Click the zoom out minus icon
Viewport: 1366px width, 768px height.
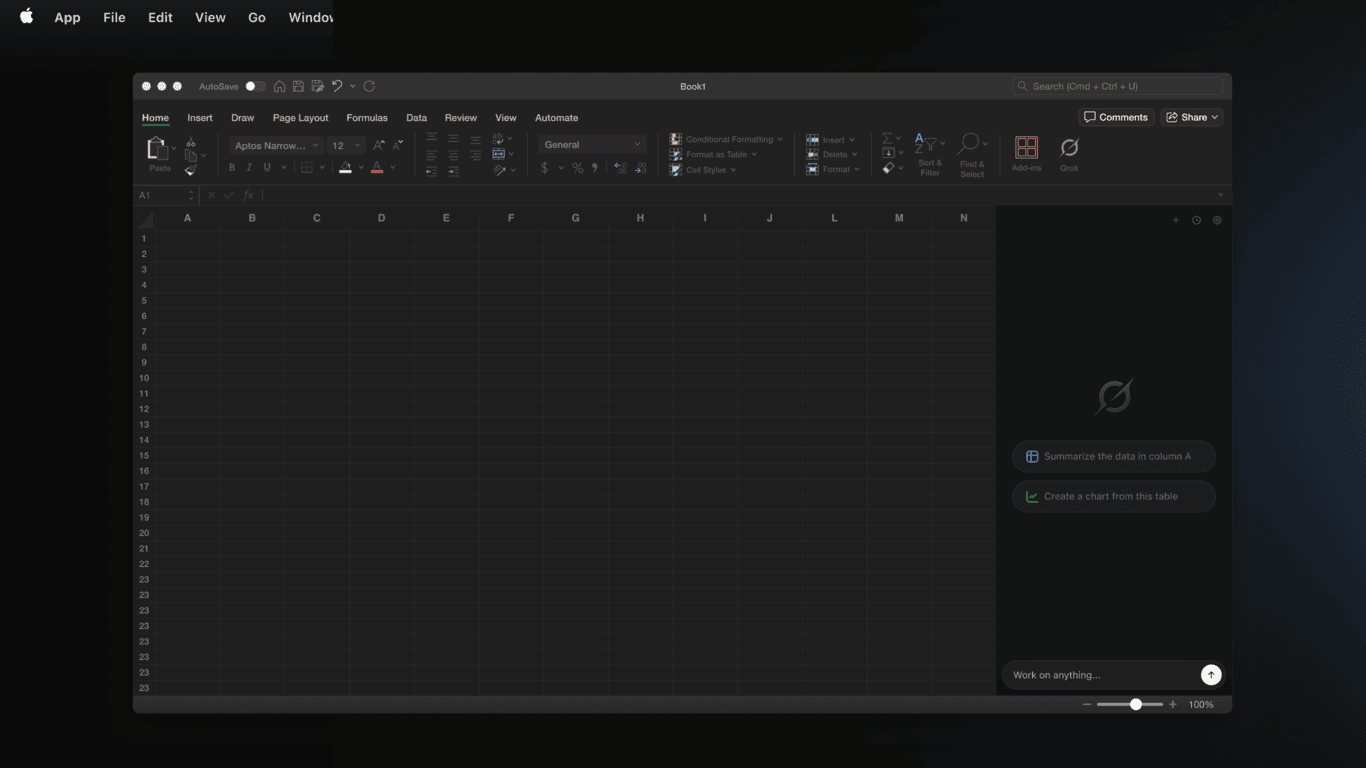(1087, 705)
